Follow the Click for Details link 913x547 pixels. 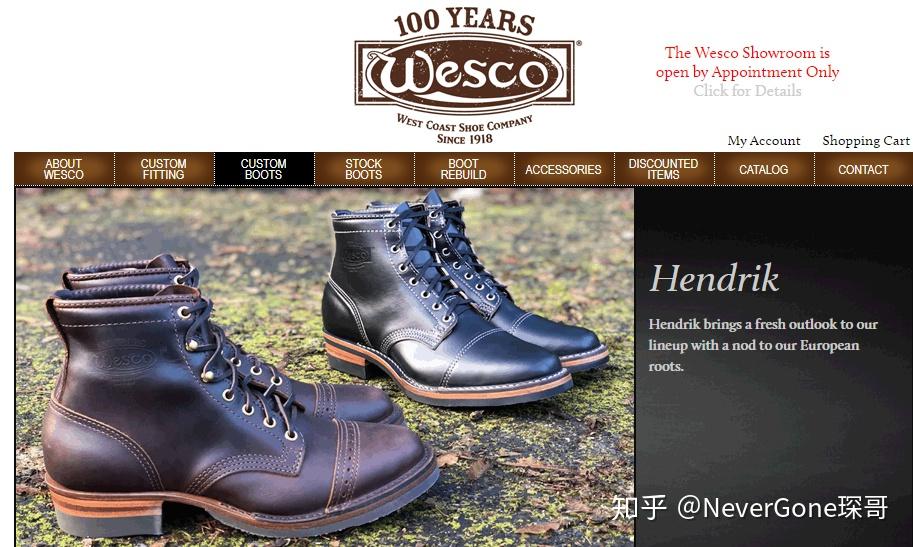(747, 91)
